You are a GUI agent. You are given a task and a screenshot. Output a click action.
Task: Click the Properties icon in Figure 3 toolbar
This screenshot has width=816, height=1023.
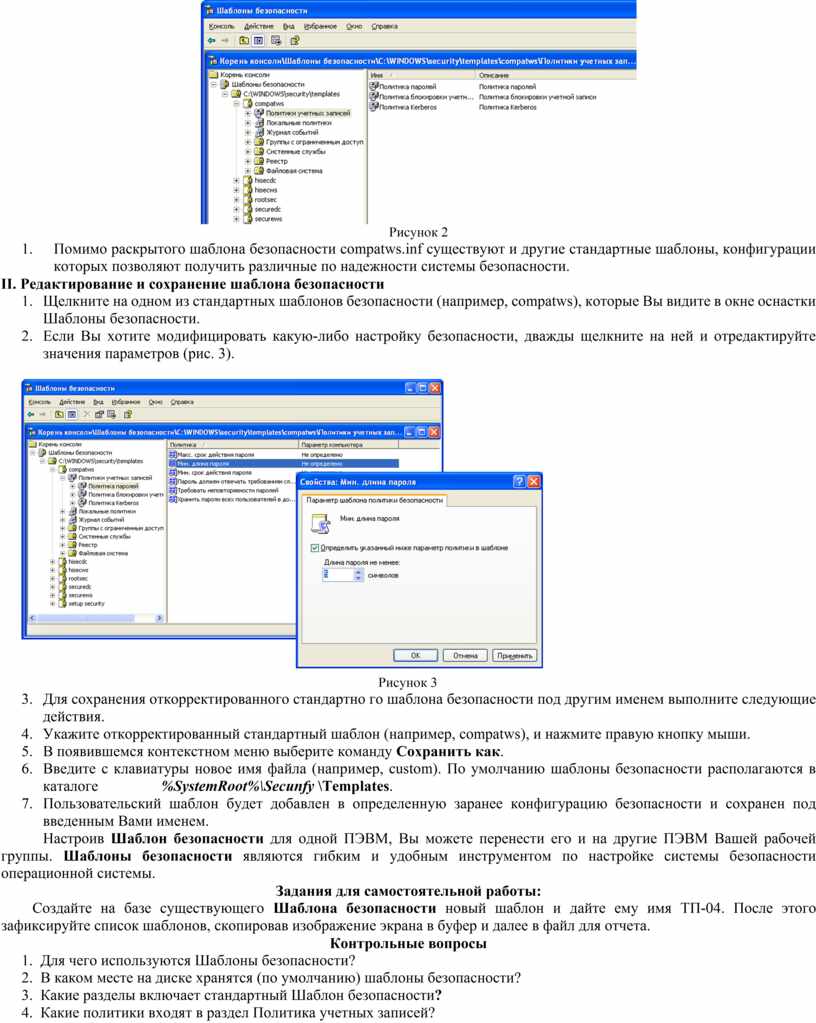click(x=99, y=414)
